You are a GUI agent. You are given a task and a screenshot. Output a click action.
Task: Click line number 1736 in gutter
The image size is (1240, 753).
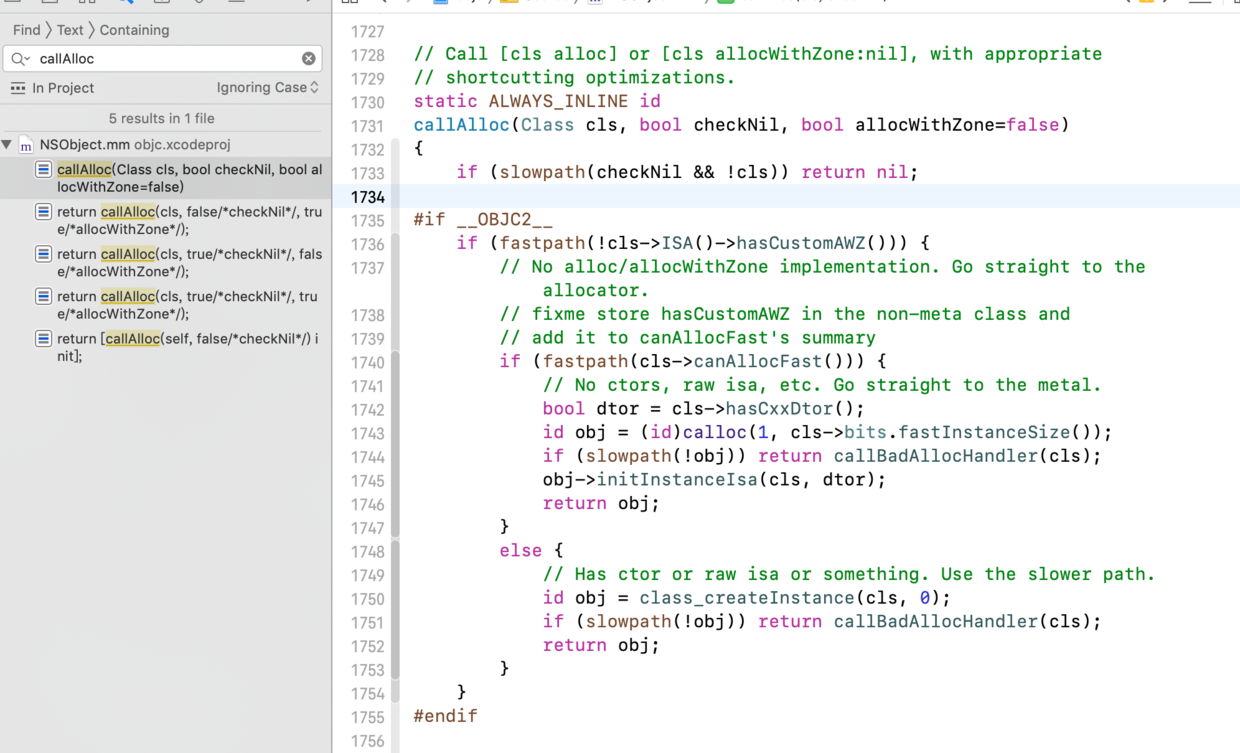pos(368,244)
